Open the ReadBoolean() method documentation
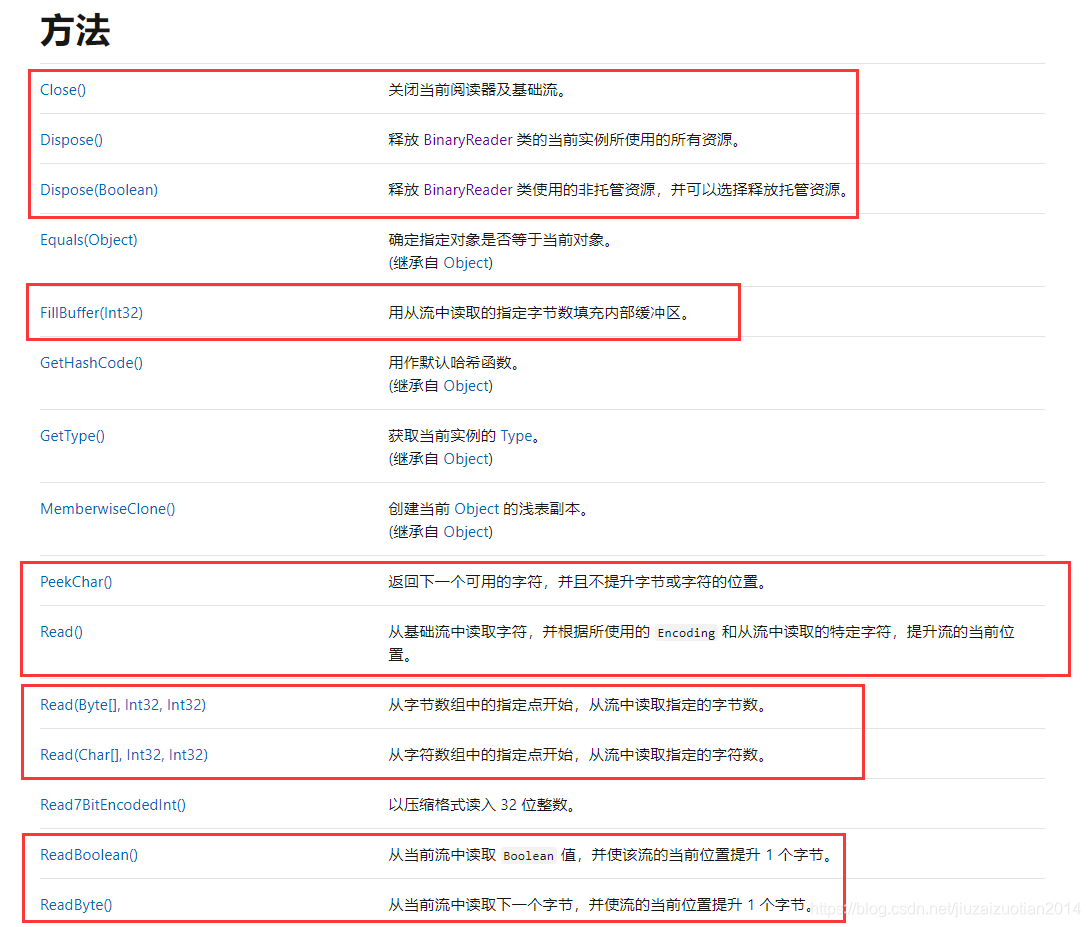Image resolution: width=1090 pixels, height=927 pixels. pos(89,855)
